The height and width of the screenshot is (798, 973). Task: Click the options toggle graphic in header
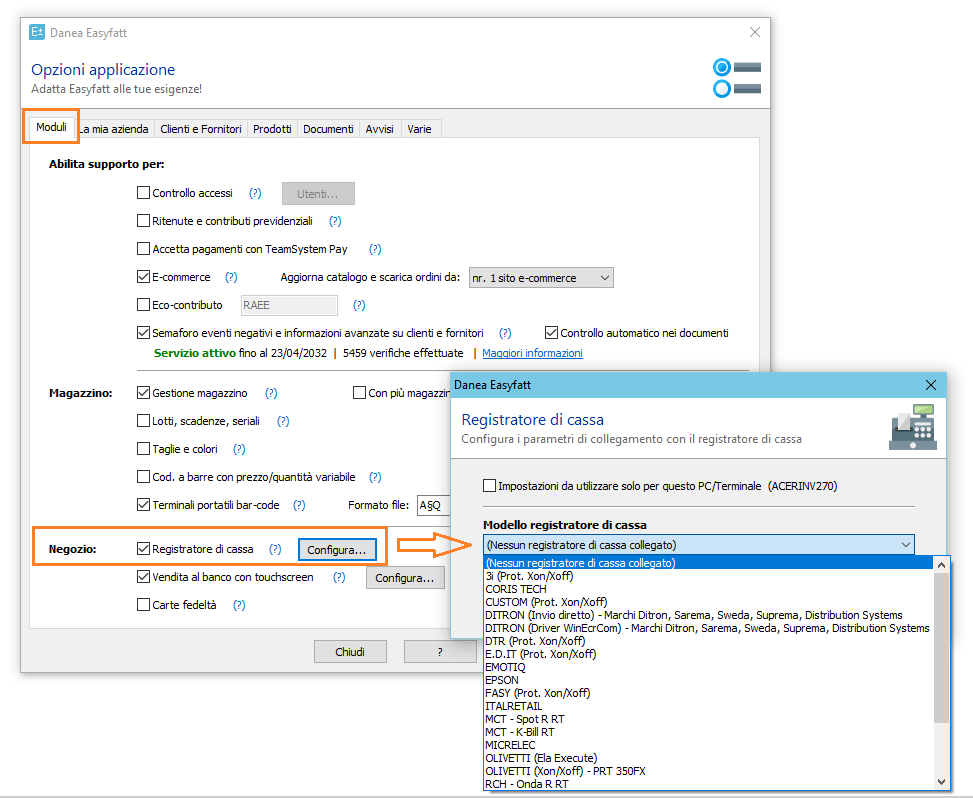[737, 78]
